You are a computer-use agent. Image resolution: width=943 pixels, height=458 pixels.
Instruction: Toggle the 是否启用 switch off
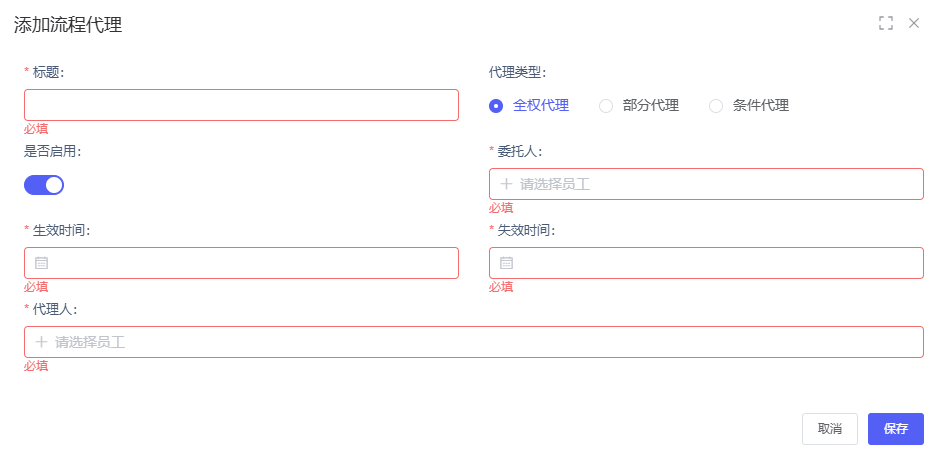coord(44,184)
